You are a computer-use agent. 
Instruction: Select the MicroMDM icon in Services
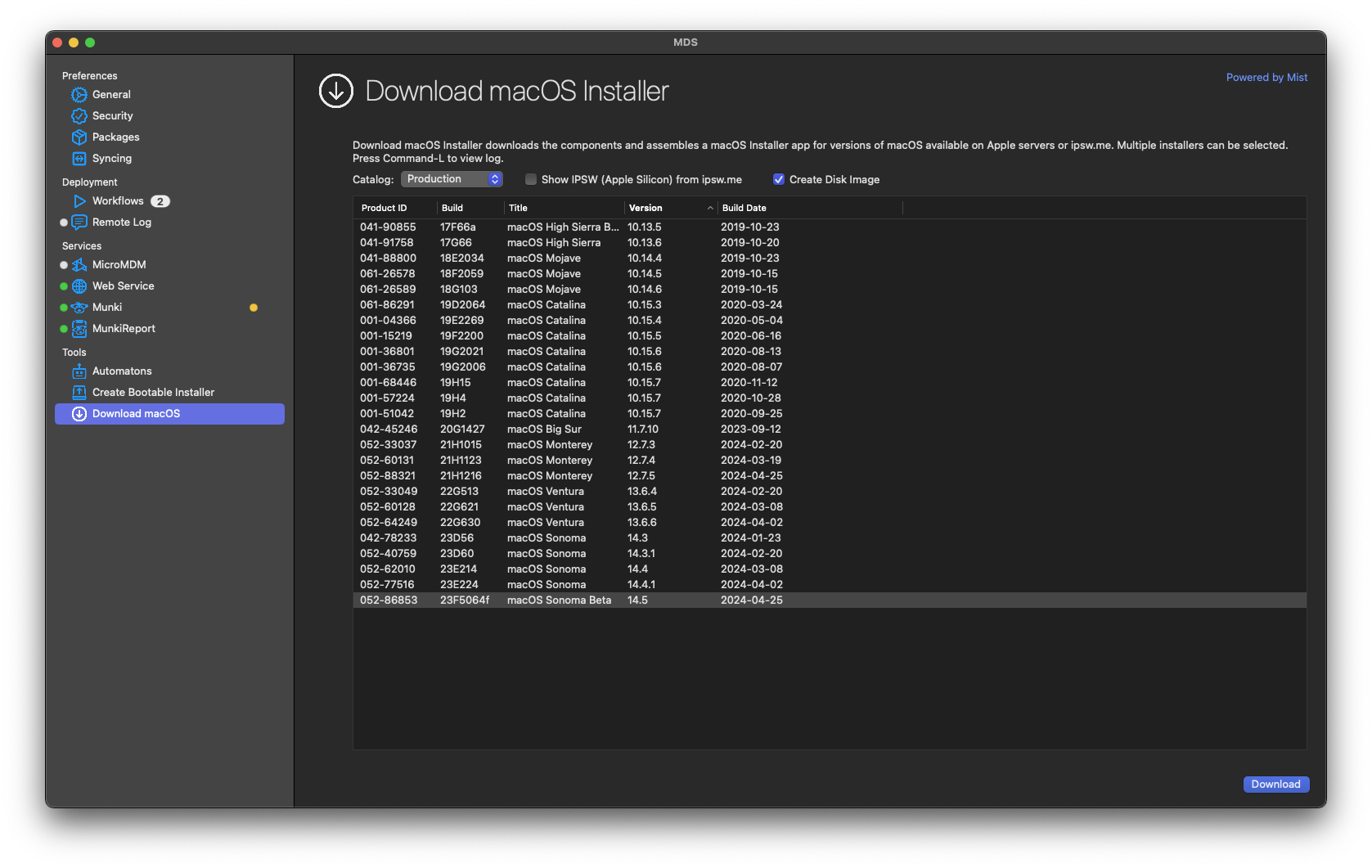coord(79,265)
